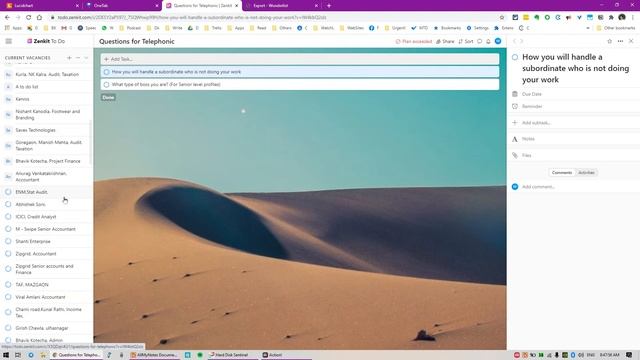Open Kurla, NK Kalra, Audit, Taxation list
The image size is (640, 360).
coord(46,74)
